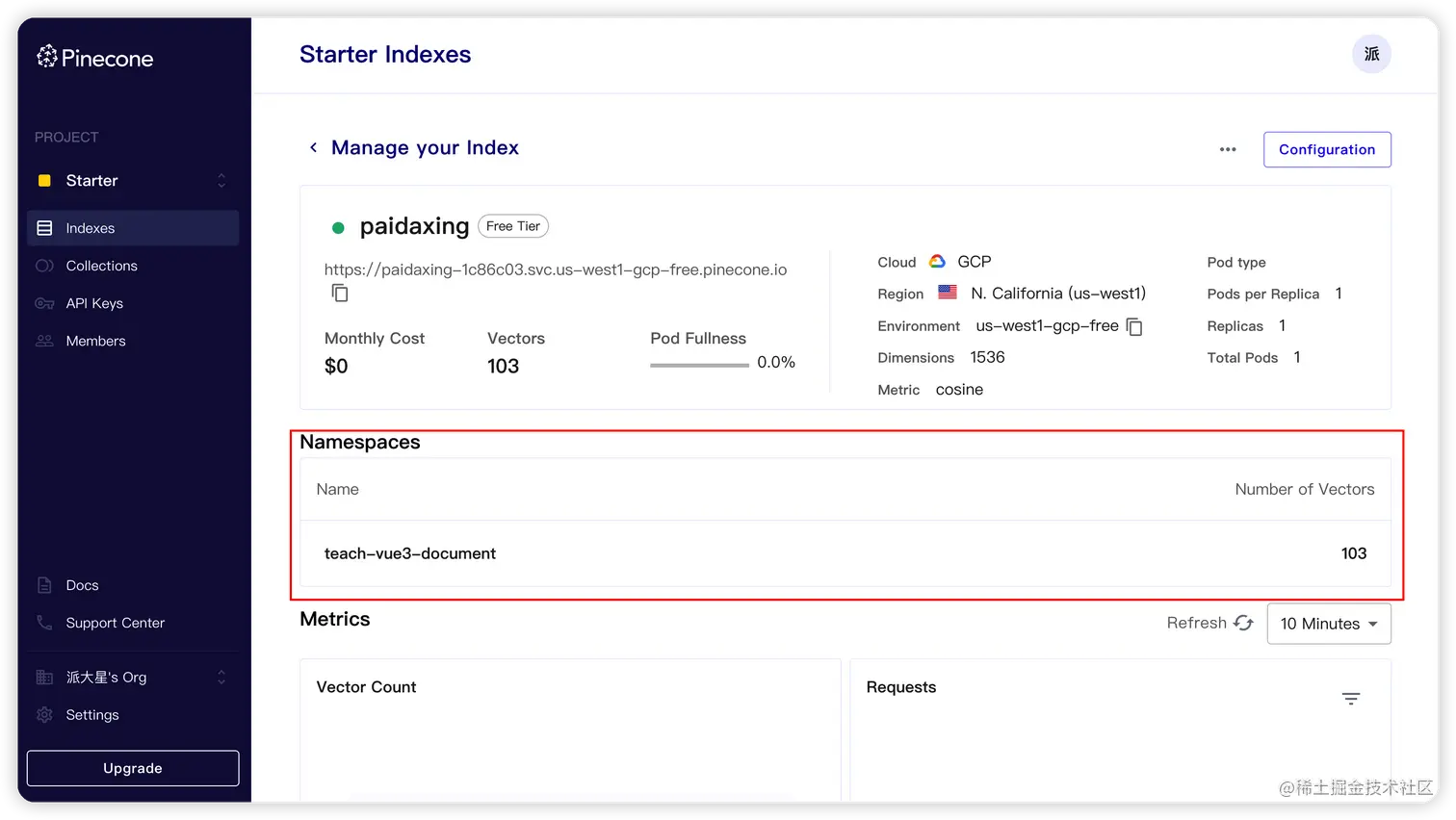Click the Requests chart card title
Screen dimensions: 1456x820
(901, 687)
